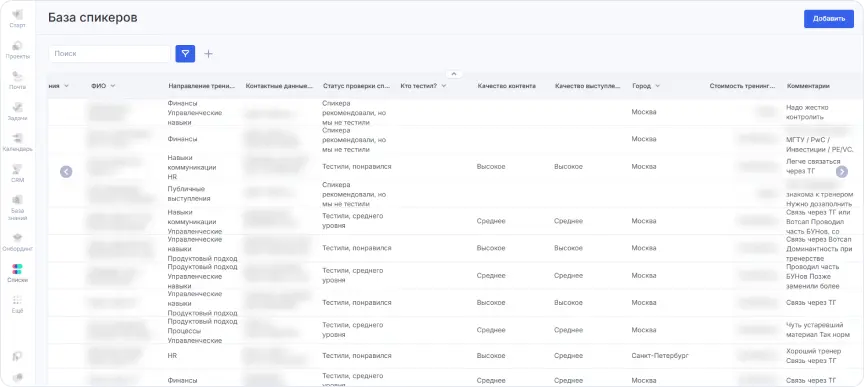This screenshot has height=387, width=864.
Task: Go to Онбординг in the sidebar
Action: click(x=17, y=242)
